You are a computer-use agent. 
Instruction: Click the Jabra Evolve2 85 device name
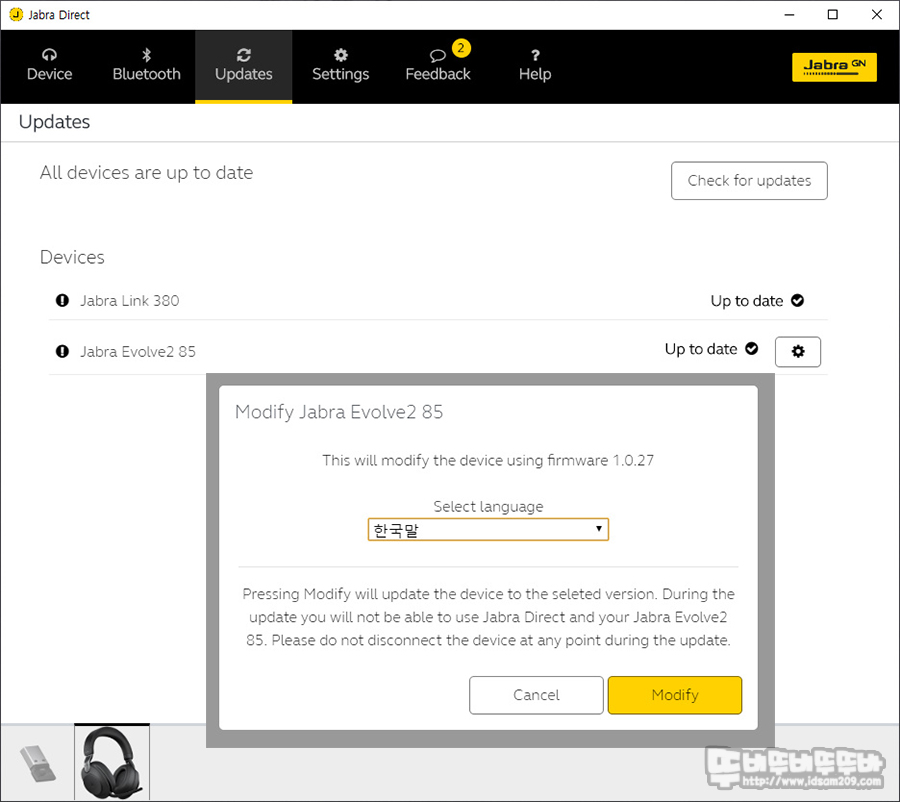tap(138, 351)
